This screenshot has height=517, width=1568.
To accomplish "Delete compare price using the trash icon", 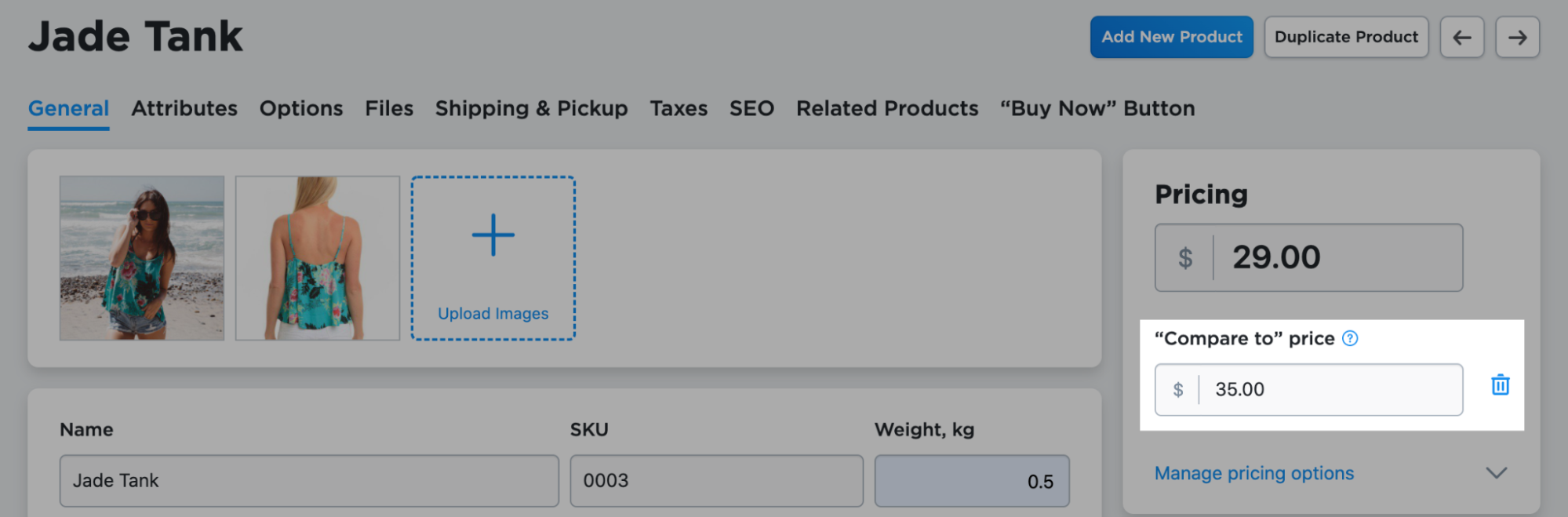I will click(1501, 386).
